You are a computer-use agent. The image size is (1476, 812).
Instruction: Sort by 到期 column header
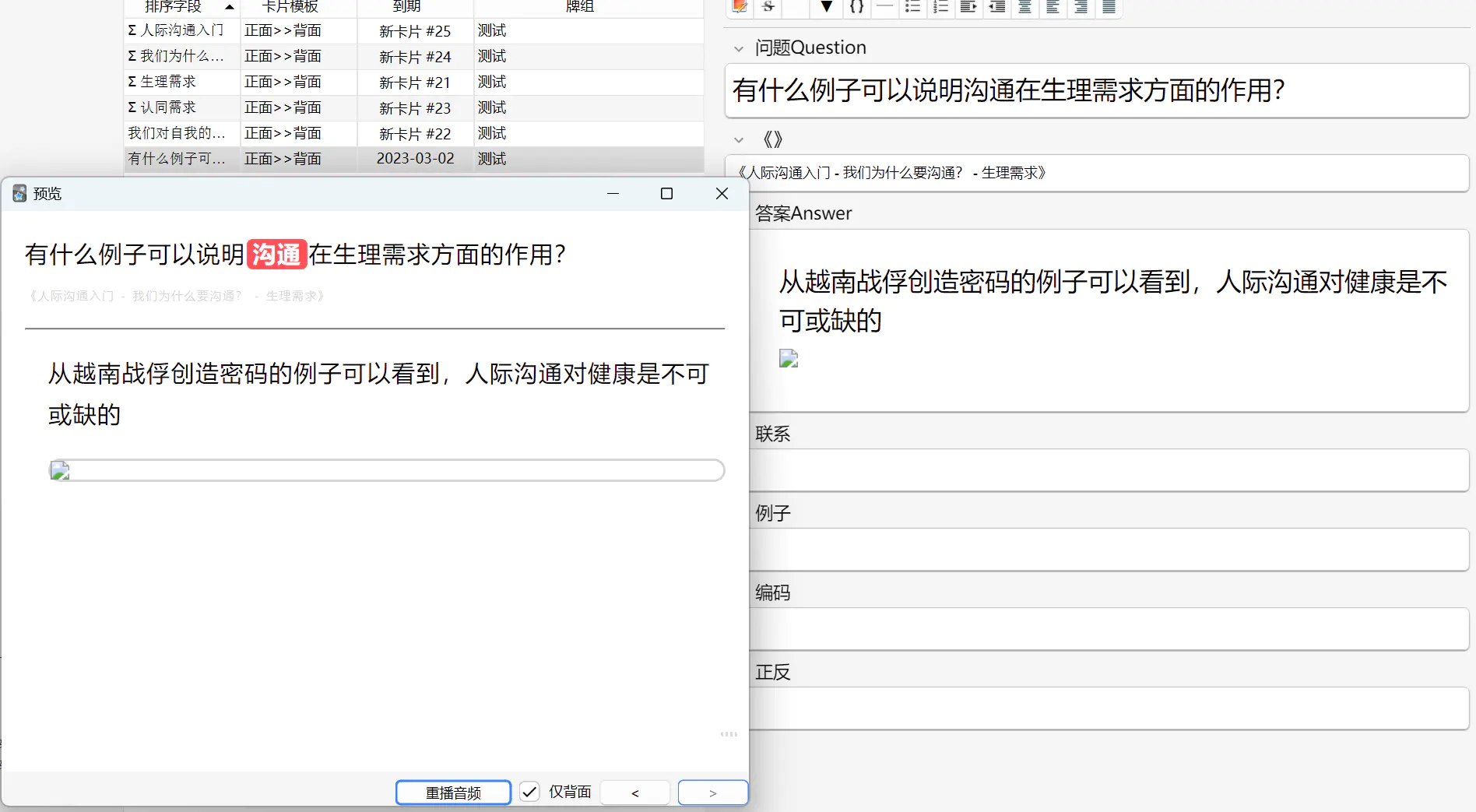pos(416,7)
